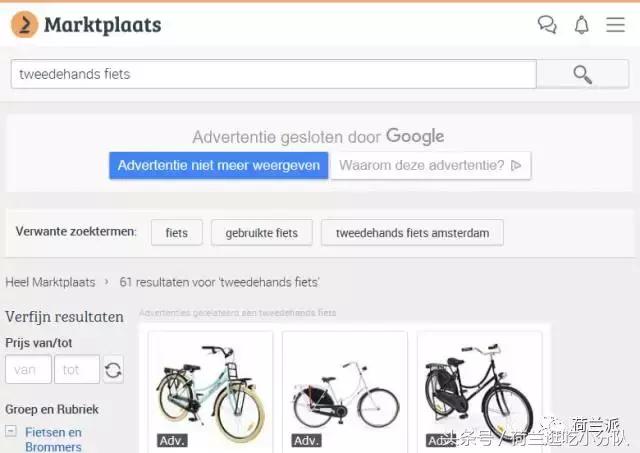
Task: Click the play triangle beside 'Waarom deze advertentie?'
Action: point(516,165)
